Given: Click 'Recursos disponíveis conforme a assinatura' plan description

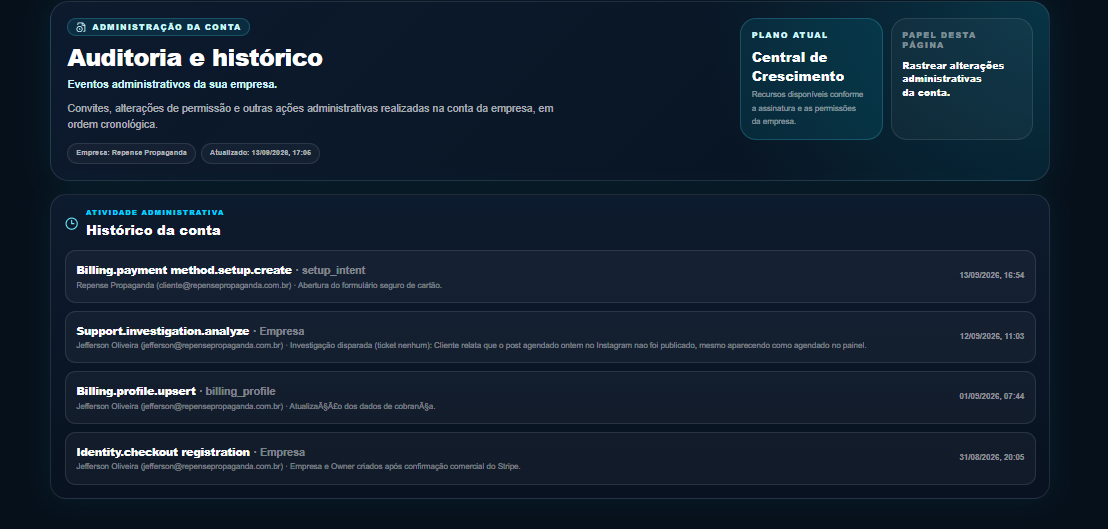Looking at the screenshot, I should [807, 108].
